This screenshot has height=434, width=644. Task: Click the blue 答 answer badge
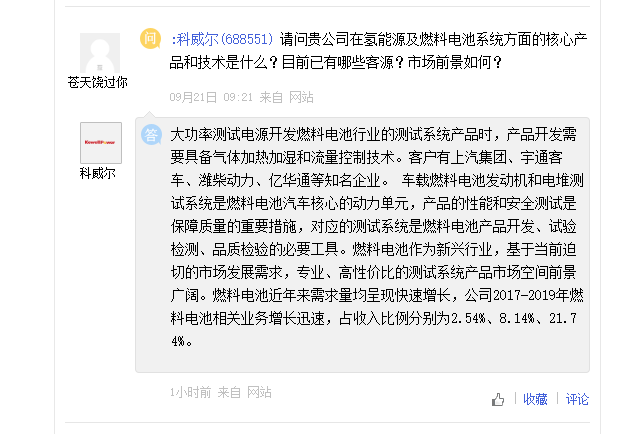click(151, 134)
